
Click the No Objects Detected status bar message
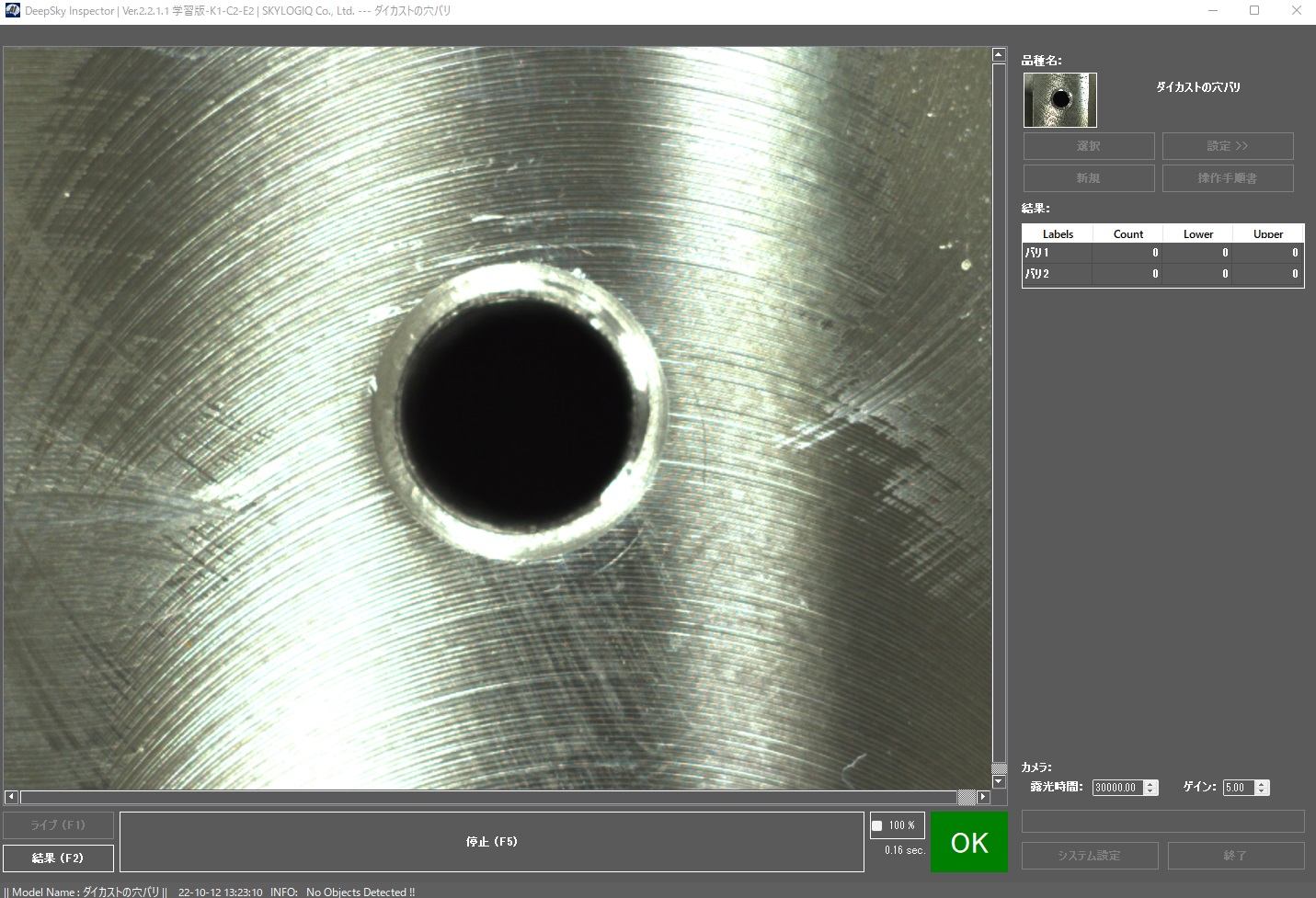(x=360, y=892)
